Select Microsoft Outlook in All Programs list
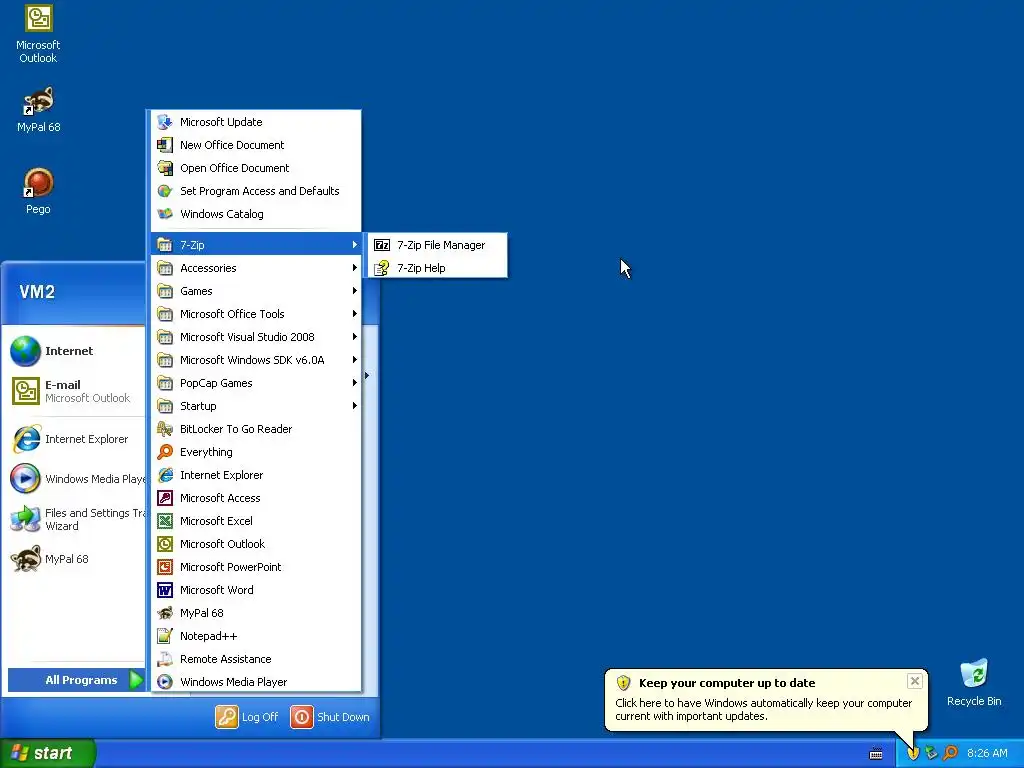The width and height of the screenshot is (1024, 768). click(x=256, y=544)
